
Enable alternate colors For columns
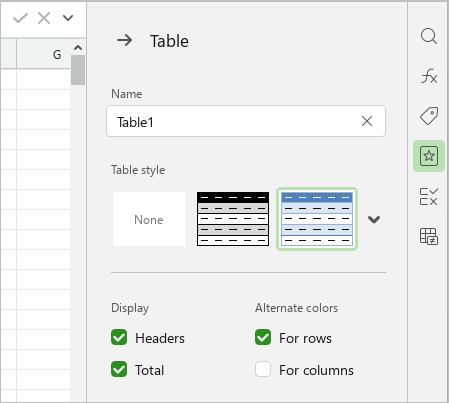263,369
